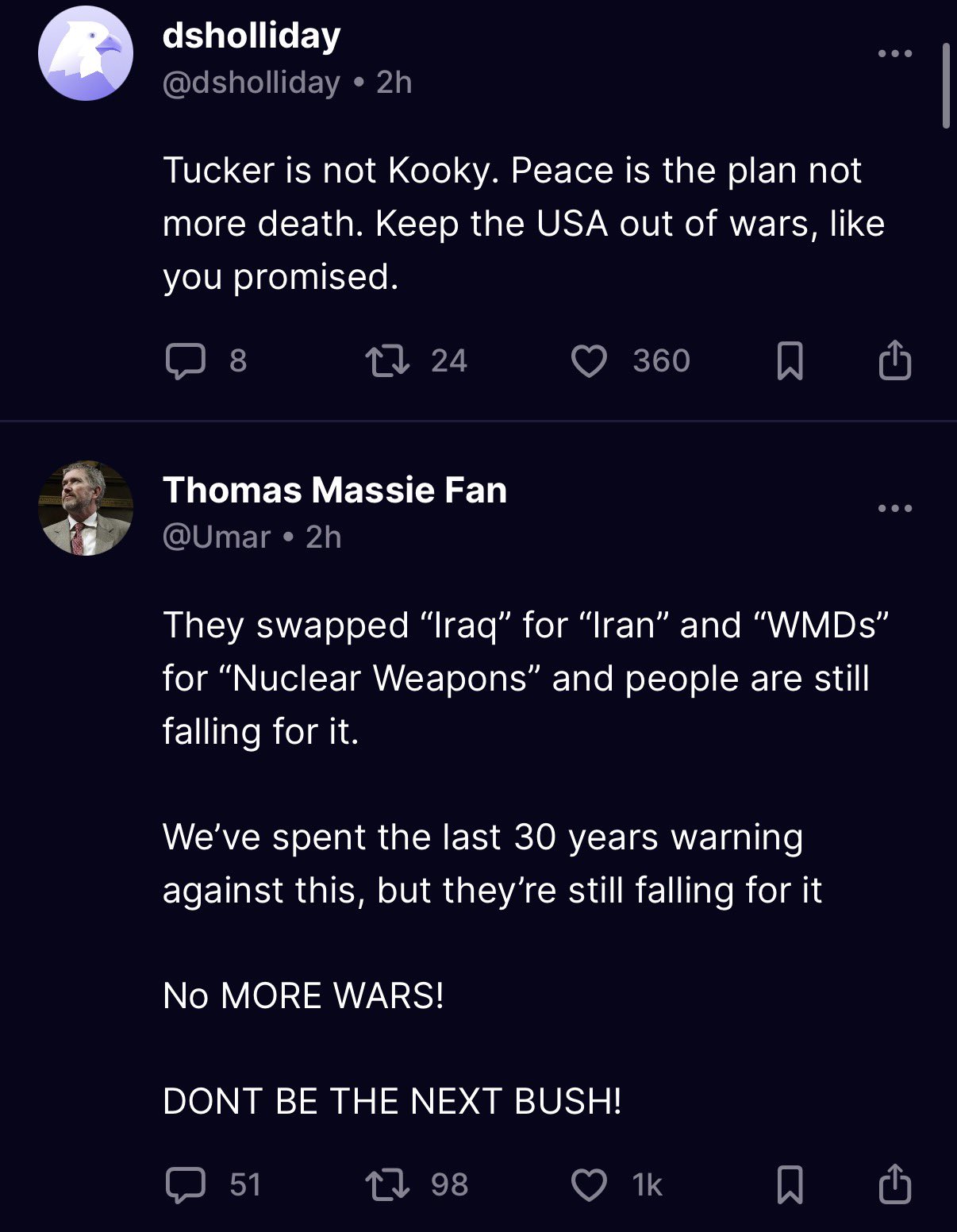Visit the @Umar handle
Screen dimensions: 957x1232
[x=217, y=537]
